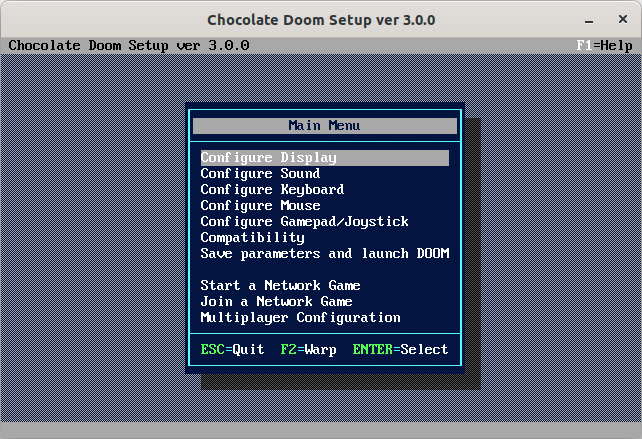The image size is (642, 439).
Task: Select the Compatibility option
Action: pyautogui.click(x=253, y=238)
